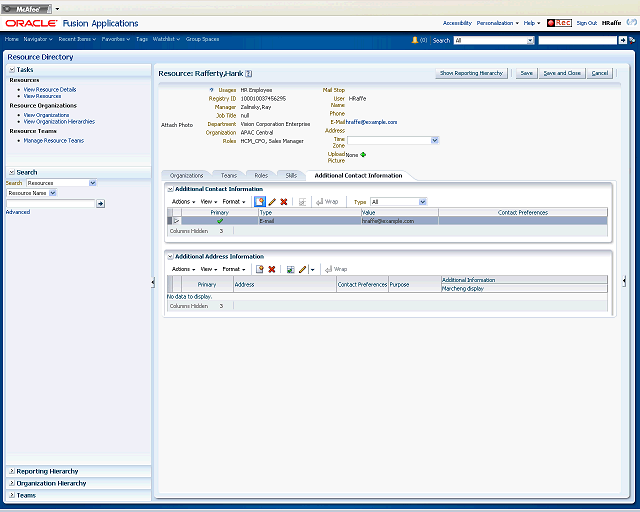
Task: Open the View menu in Additional Address Information
Action: click(209, 269)
